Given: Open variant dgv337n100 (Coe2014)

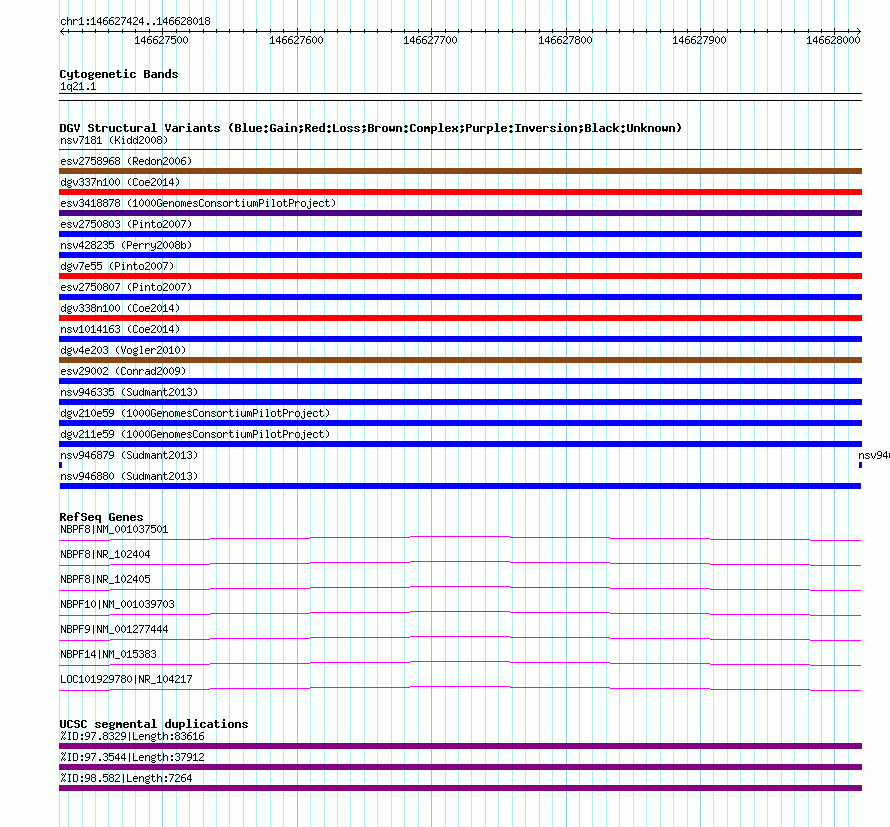Looking at the screenshot, I should pyautogui.click(x=120, y=182).
